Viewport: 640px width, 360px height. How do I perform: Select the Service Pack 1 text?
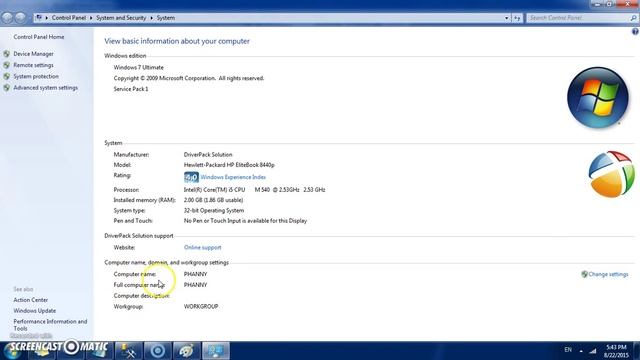coord(131,89)
